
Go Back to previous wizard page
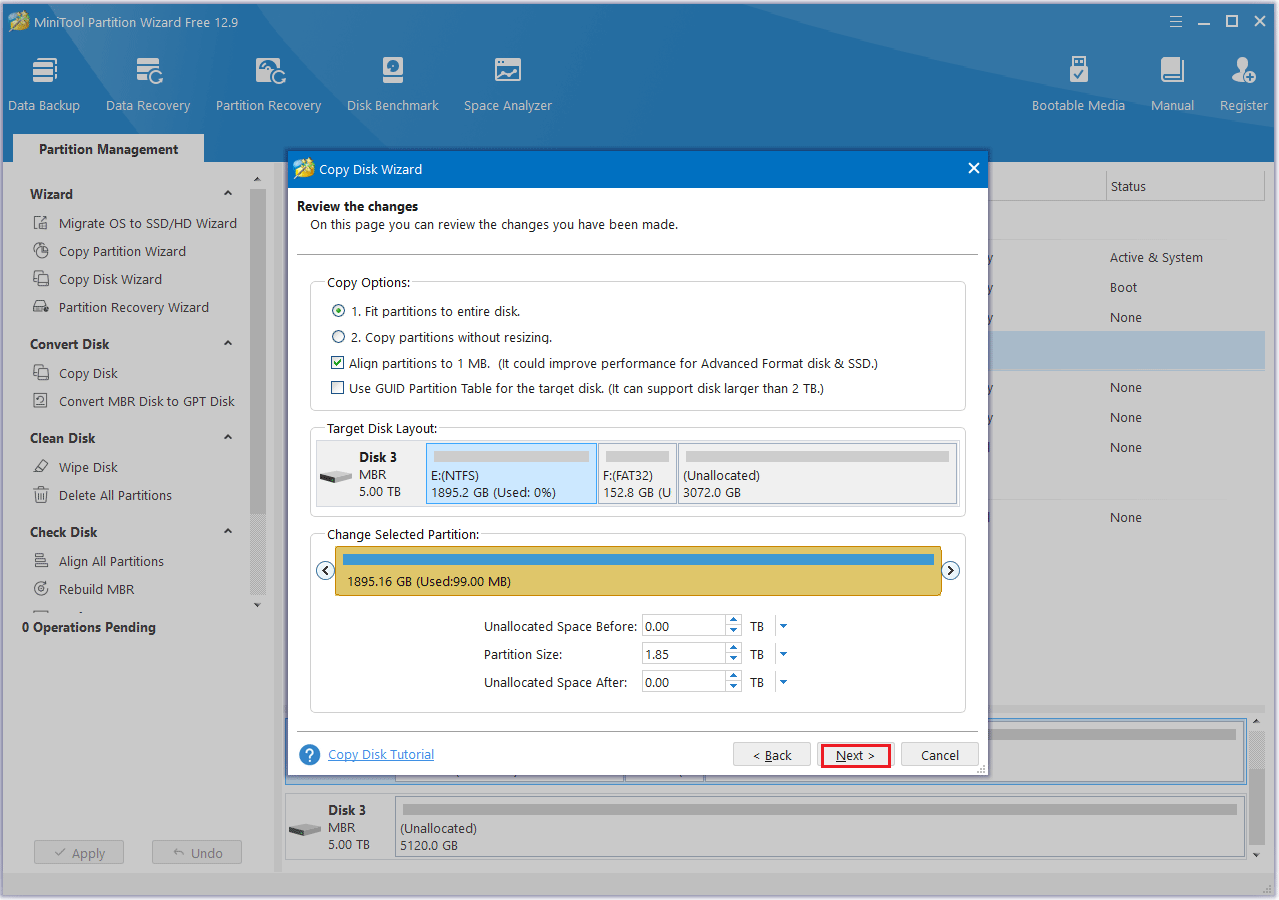[771, 755]
